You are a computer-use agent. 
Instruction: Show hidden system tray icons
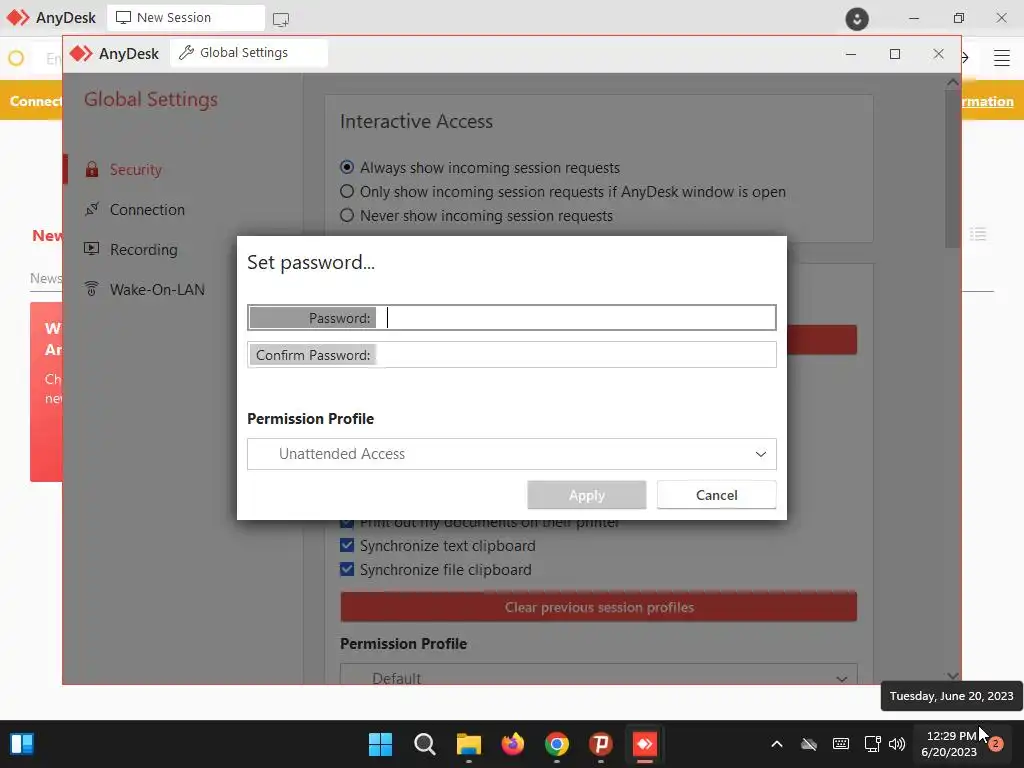776,744
